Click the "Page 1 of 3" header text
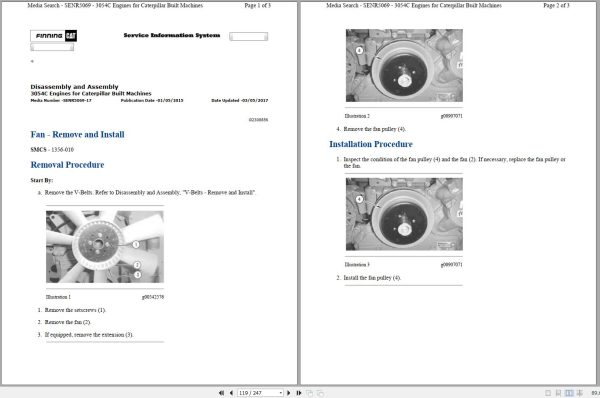 [x=258, y=5]
